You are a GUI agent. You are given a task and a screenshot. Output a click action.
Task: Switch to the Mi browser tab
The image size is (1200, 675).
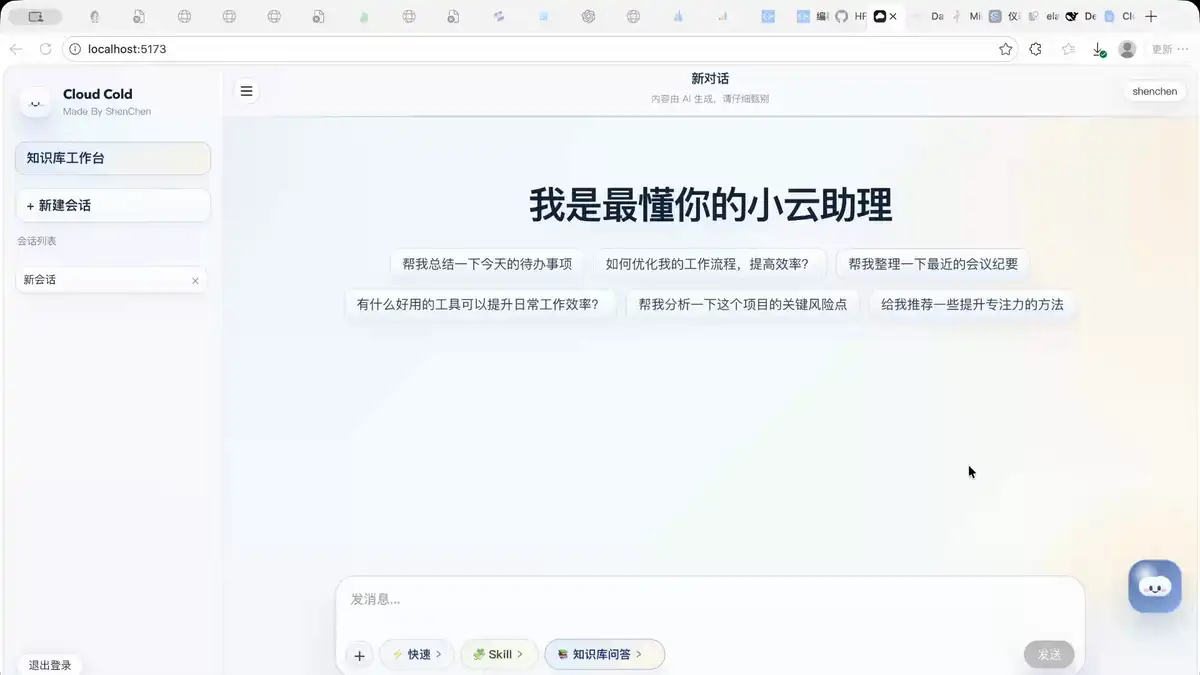[x=968, y=16]
